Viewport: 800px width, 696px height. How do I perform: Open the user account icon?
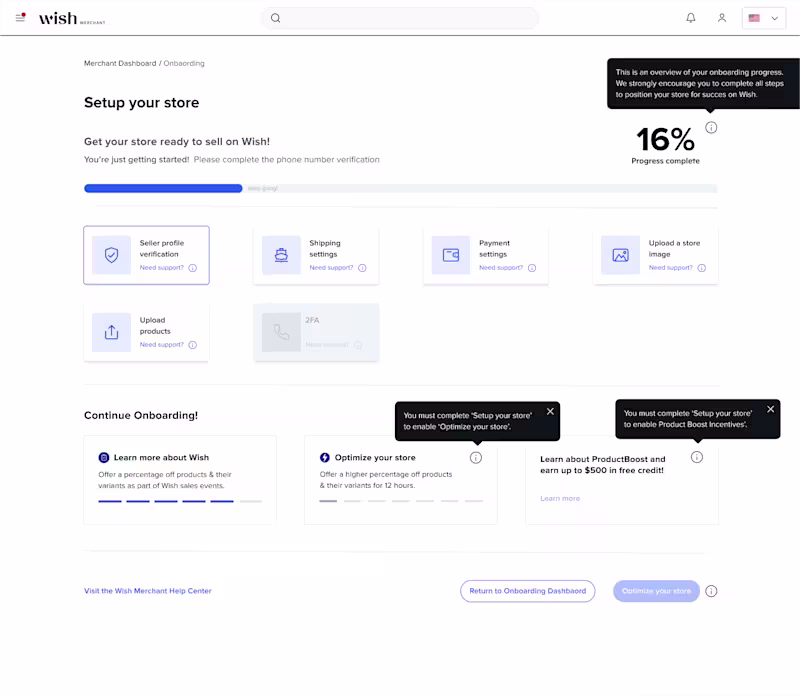[721, 18]
